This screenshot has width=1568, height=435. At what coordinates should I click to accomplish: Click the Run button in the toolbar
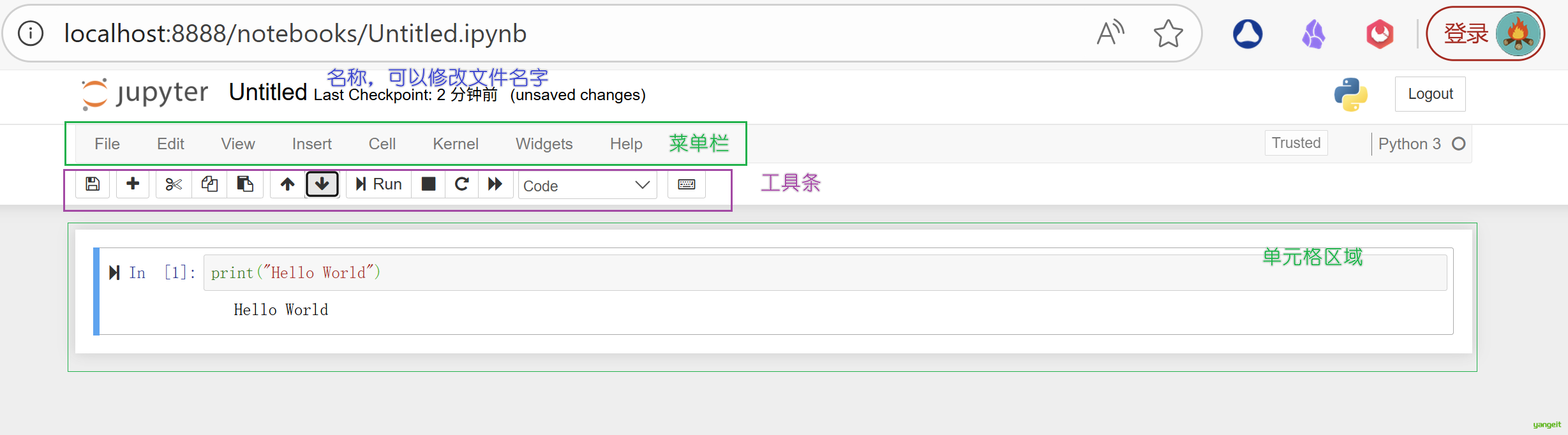(379, 184)
